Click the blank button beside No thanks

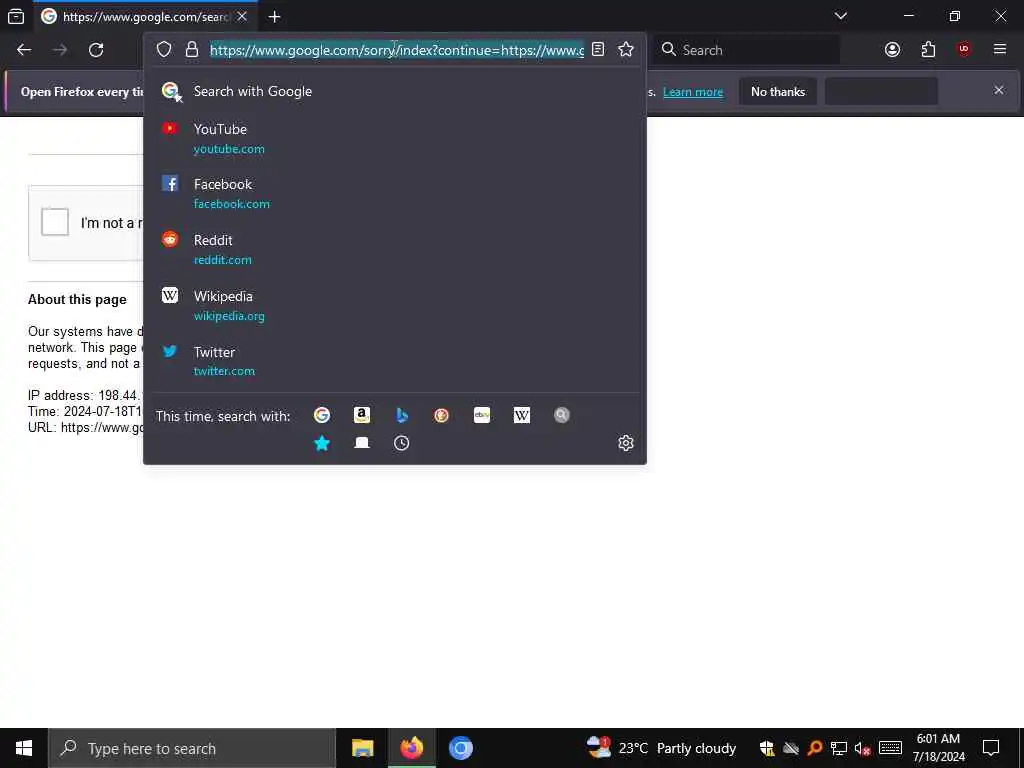tap(882, 92)
